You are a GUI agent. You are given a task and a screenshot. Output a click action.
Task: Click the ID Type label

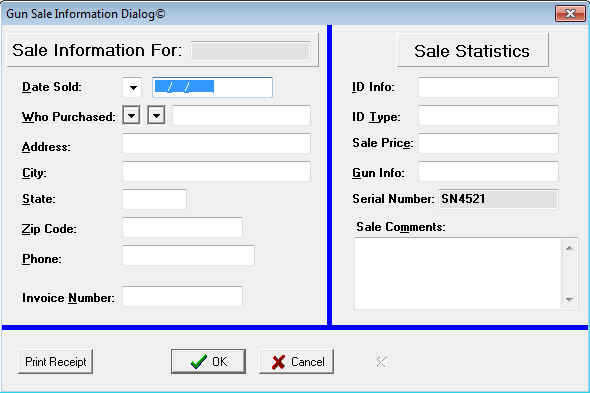click(x=376, y=117)
